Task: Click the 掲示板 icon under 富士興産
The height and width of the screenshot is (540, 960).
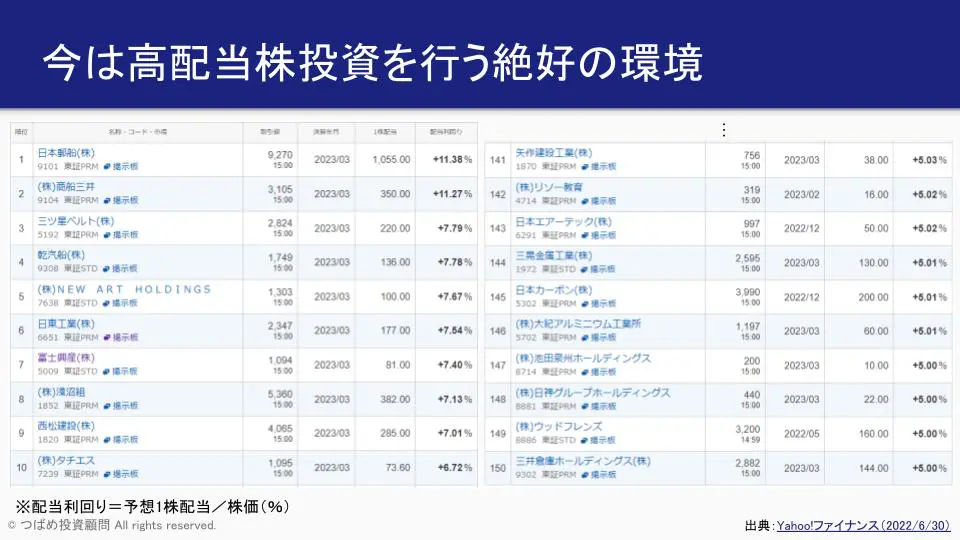Action: click(x=119, y=371)
